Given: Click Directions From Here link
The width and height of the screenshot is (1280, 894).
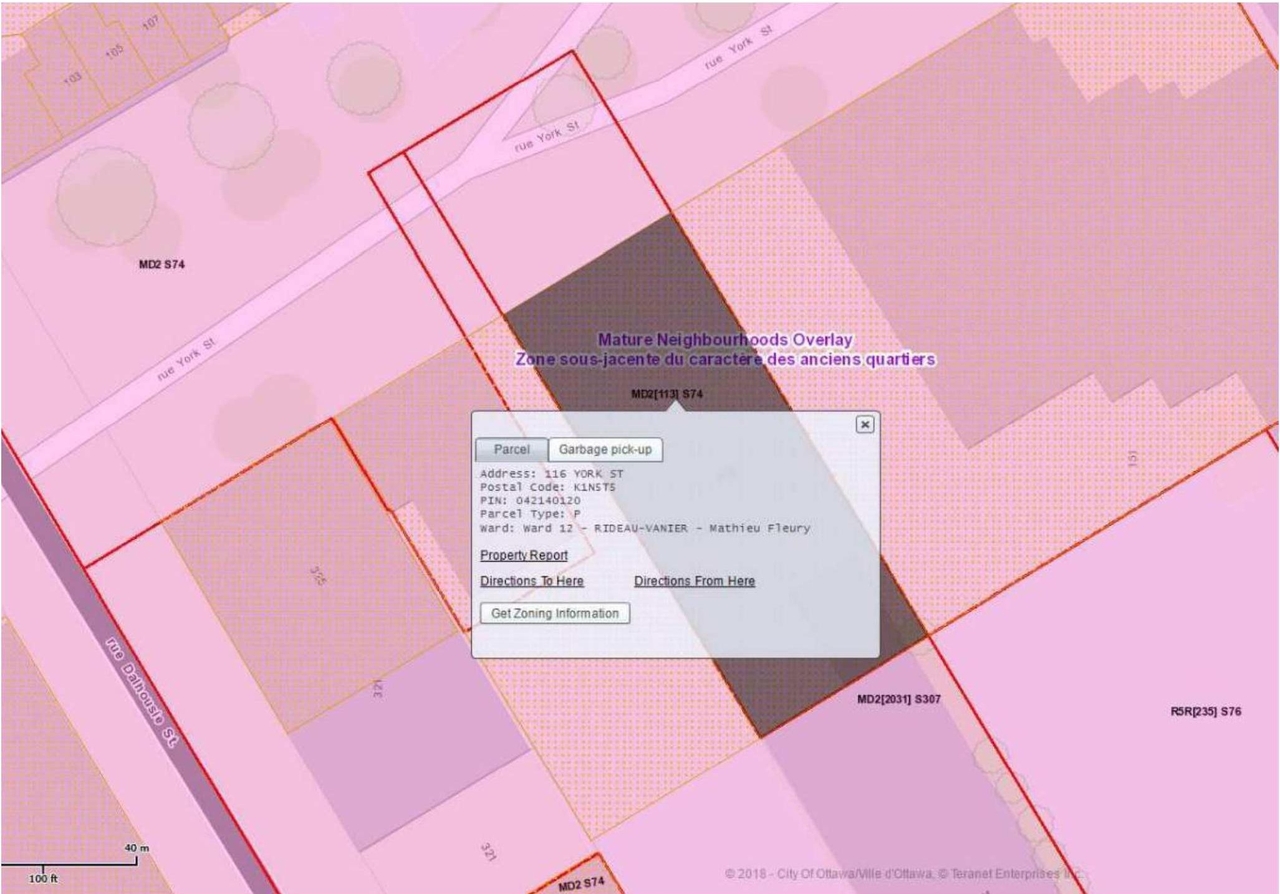Looking at the screenshot, I should pyautogui.click(x=694, y=581).
